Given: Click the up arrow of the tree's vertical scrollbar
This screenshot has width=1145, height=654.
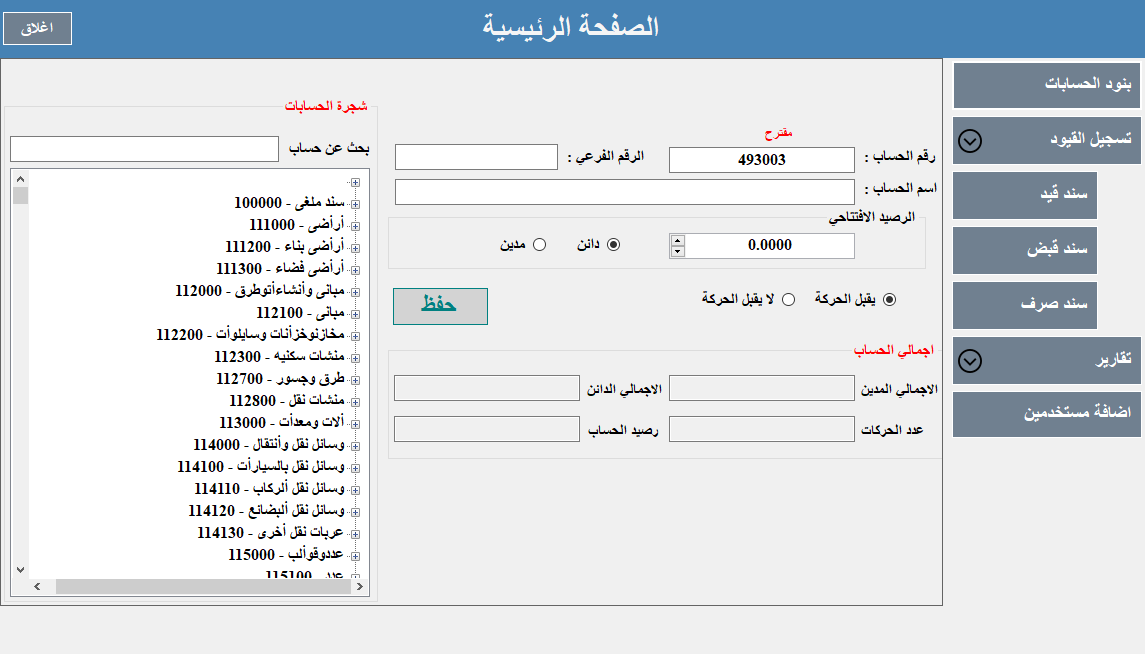Looking at the screenshot, I should click(20, 179).
